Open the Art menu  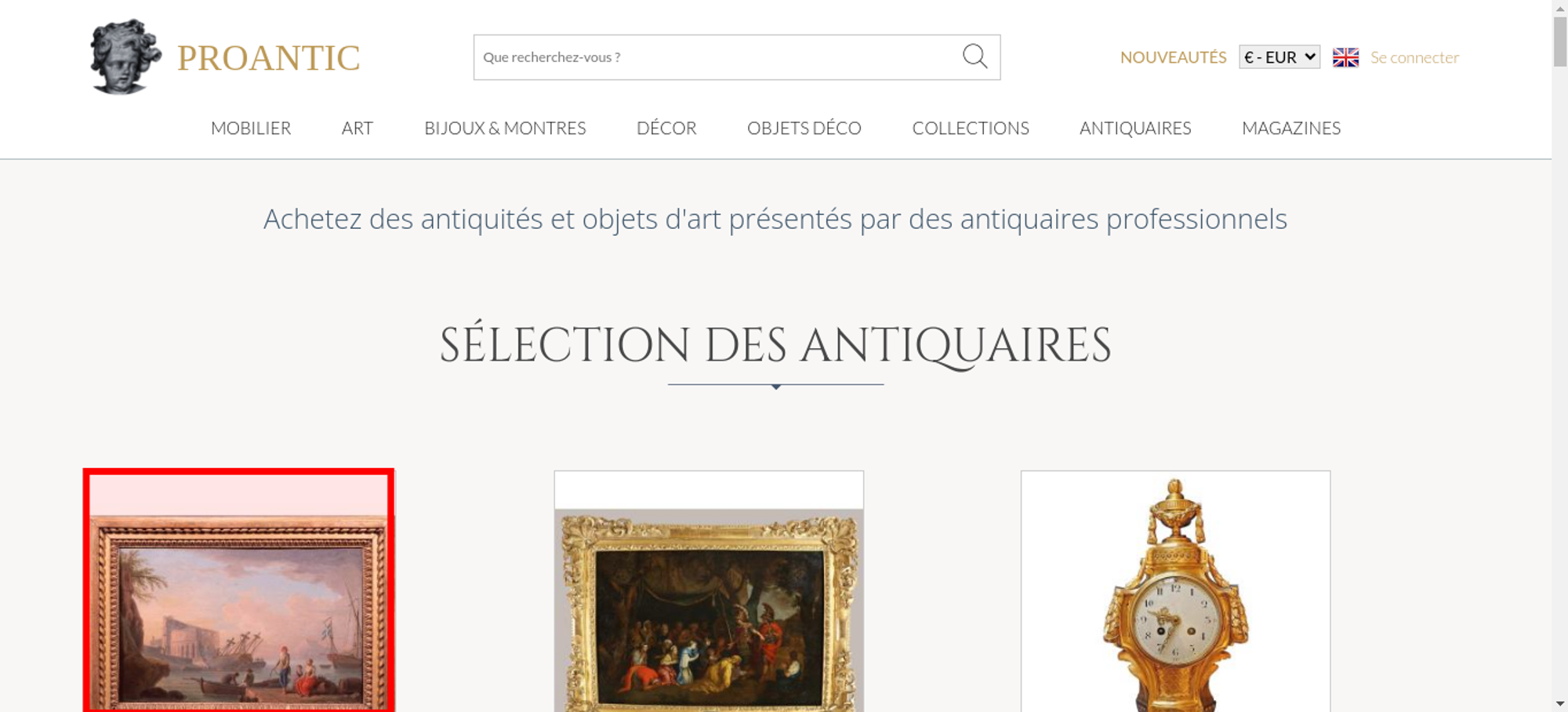coord(358,128)
